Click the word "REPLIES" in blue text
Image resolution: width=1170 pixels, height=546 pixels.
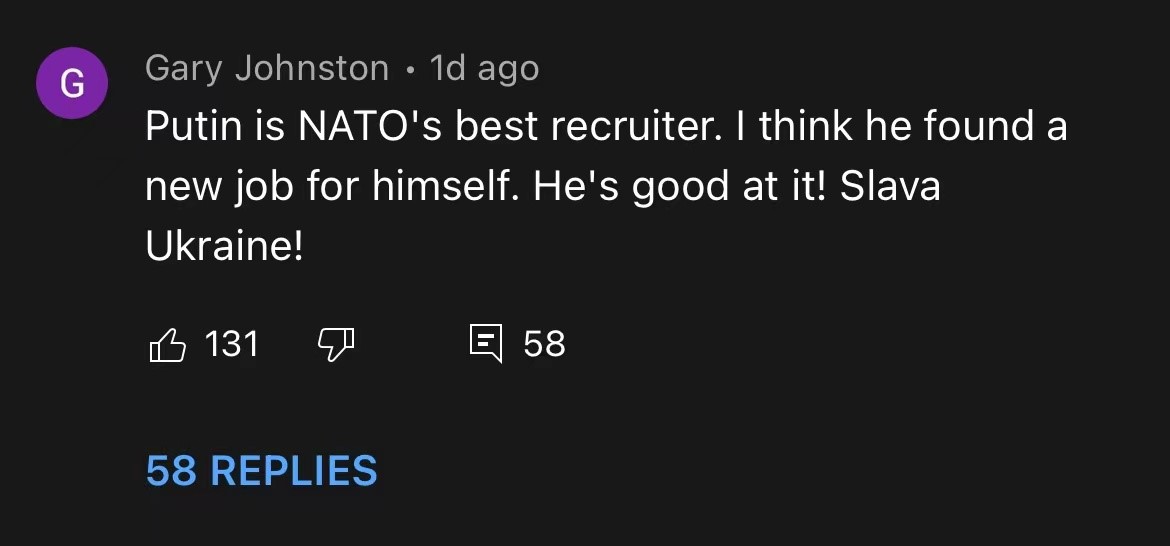(294, 471)
